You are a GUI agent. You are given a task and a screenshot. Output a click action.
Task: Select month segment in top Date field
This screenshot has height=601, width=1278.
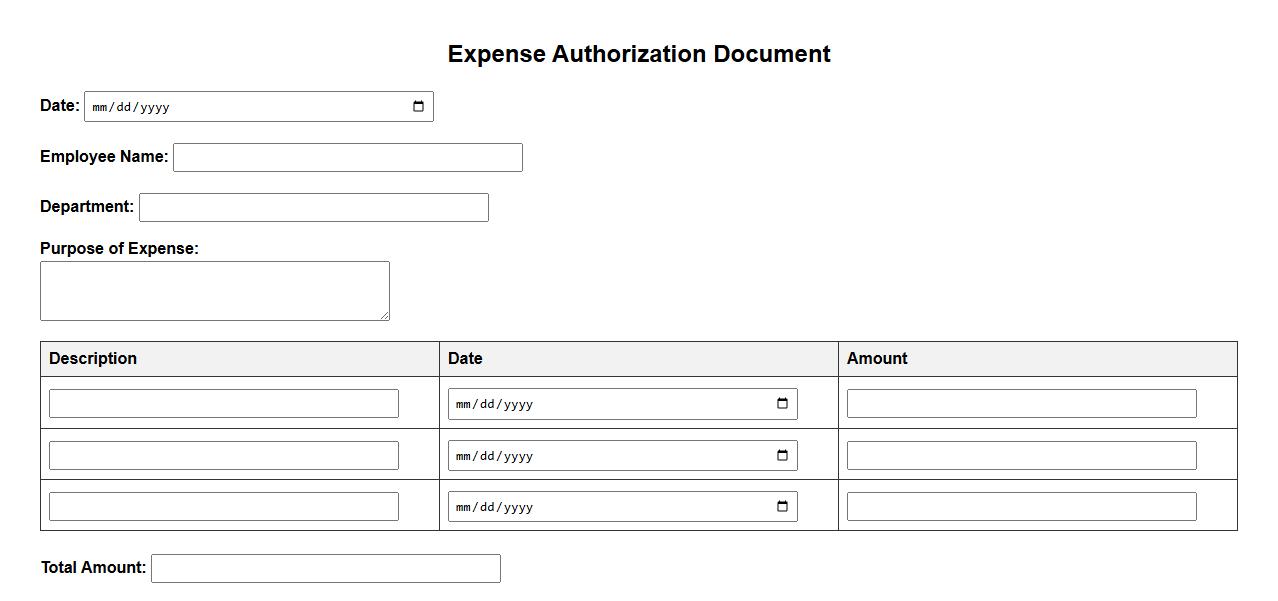[x=99, y=108]
